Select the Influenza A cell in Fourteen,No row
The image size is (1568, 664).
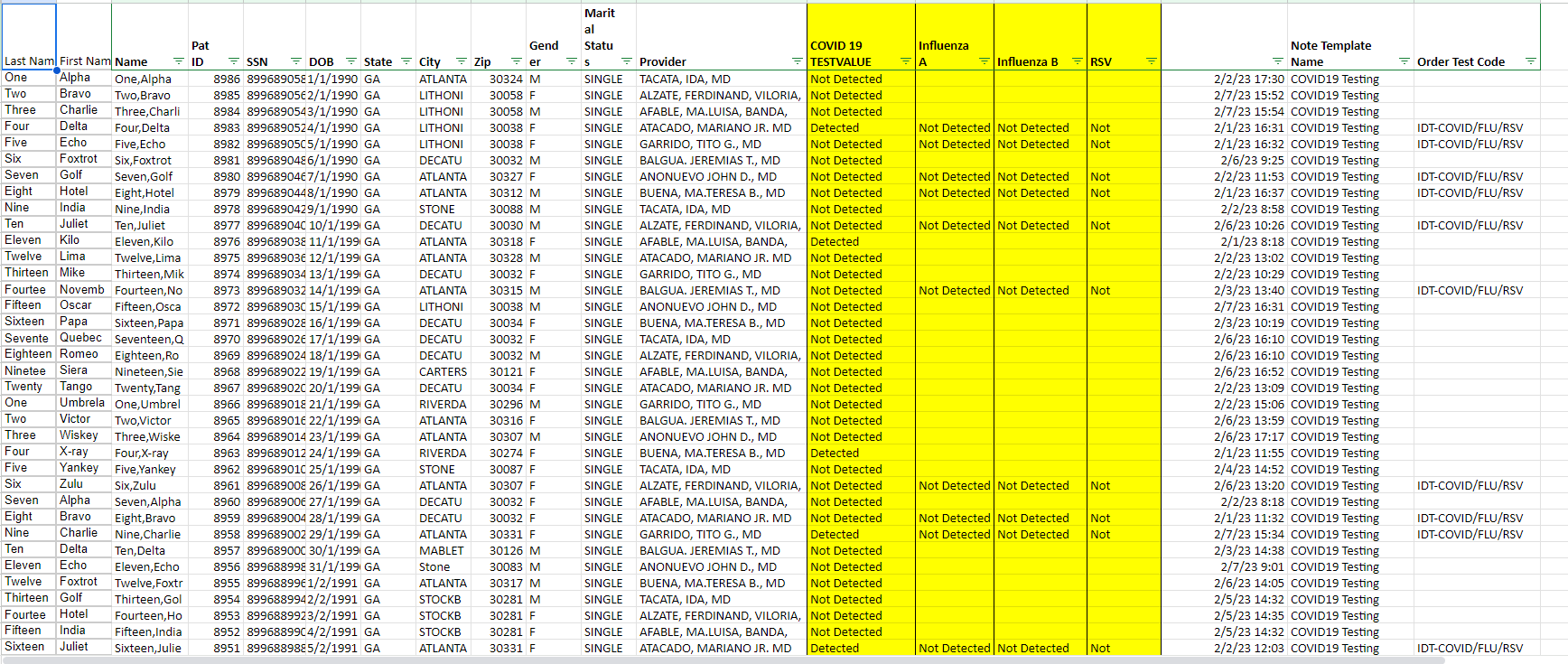(x=955, y=290)
